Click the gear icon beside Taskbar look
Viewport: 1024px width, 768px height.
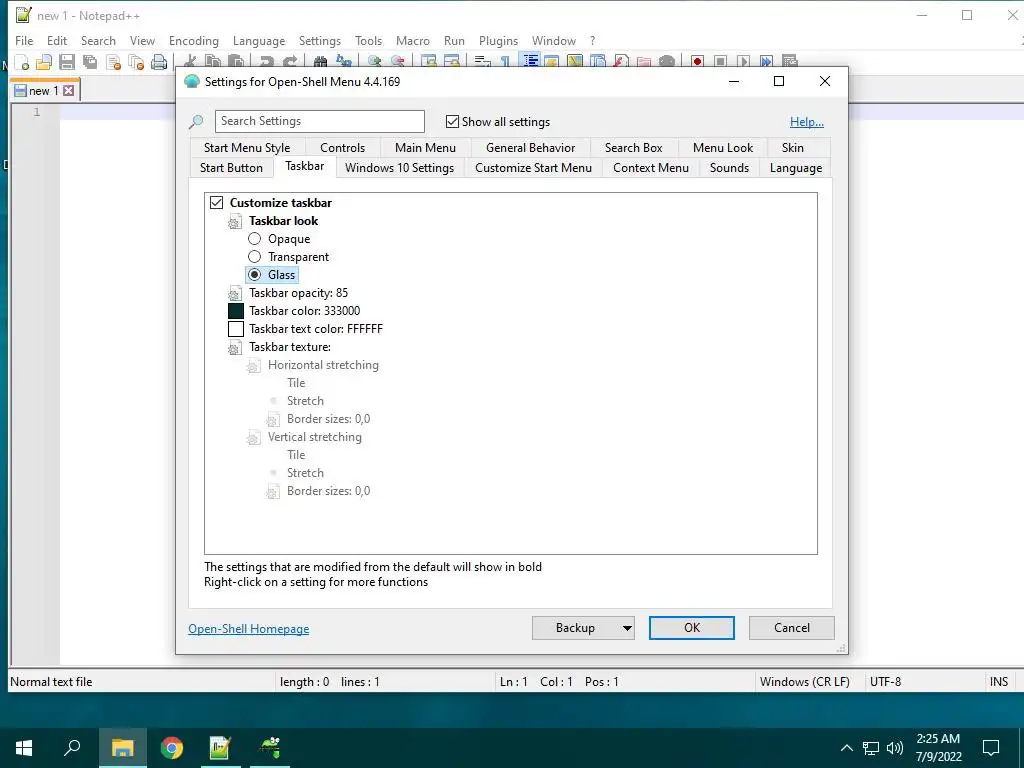point(235,222)
